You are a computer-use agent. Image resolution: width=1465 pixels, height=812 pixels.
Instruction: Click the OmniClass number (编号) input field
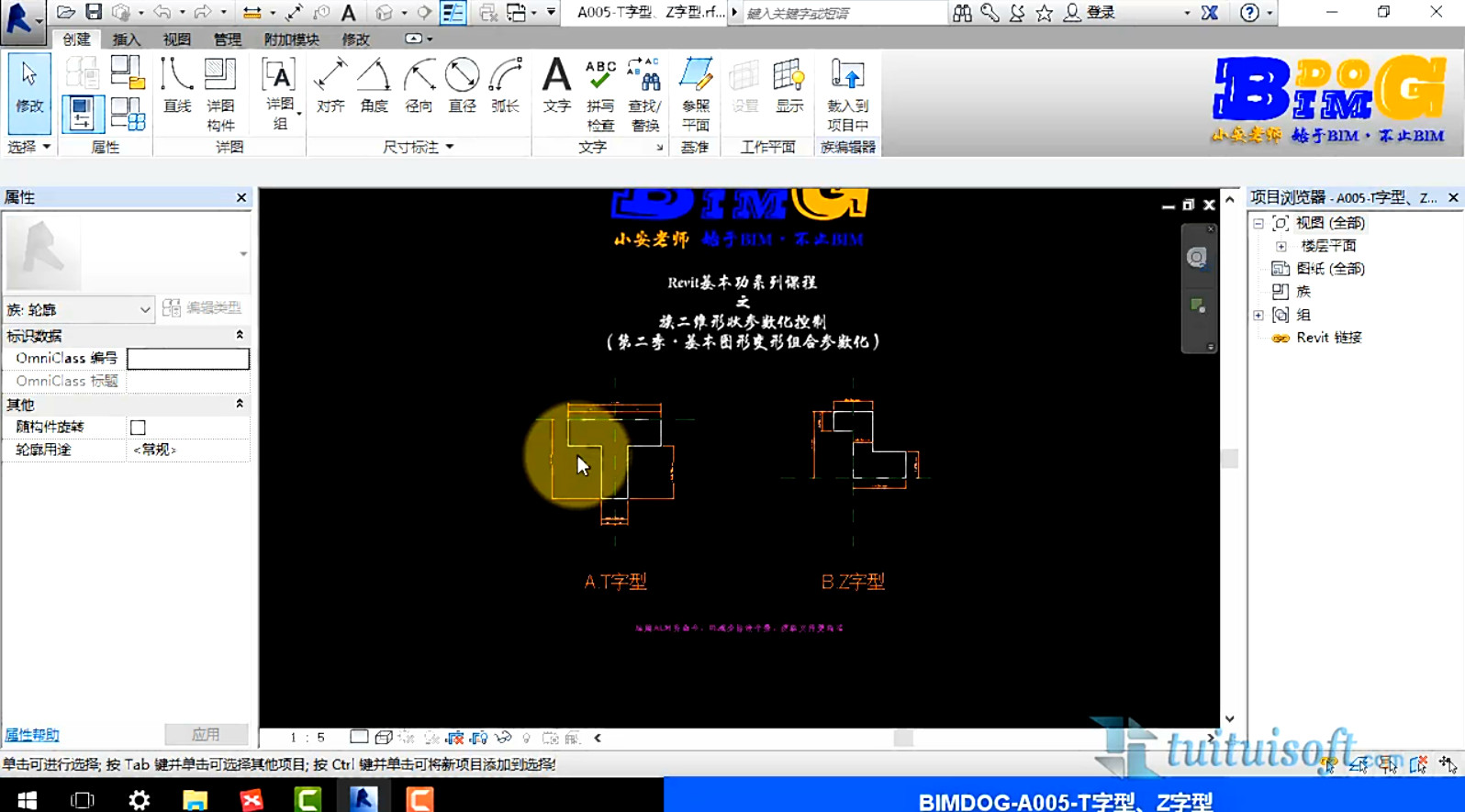point(188,358)
